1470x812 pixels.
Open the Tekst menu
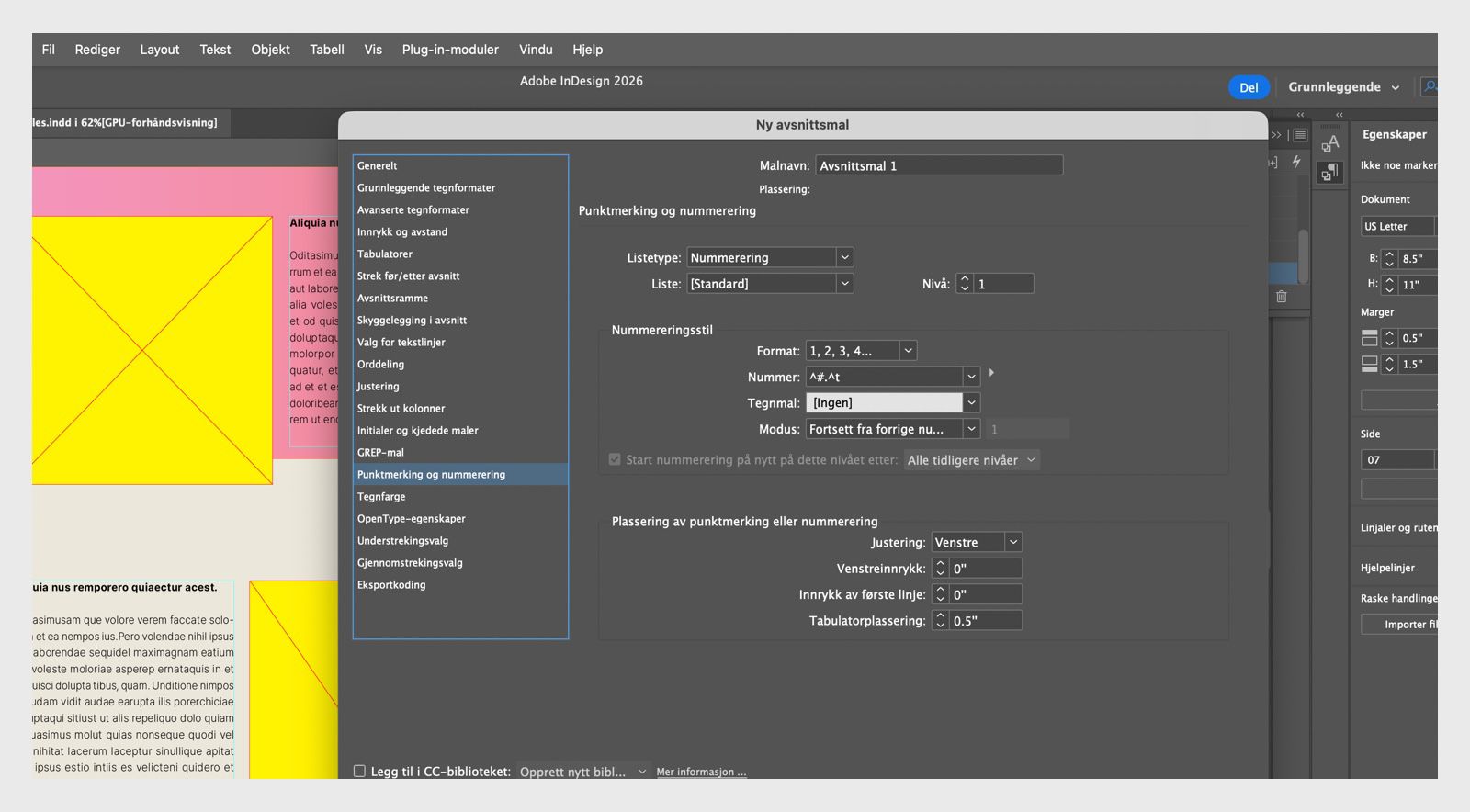tap(215, 50)
